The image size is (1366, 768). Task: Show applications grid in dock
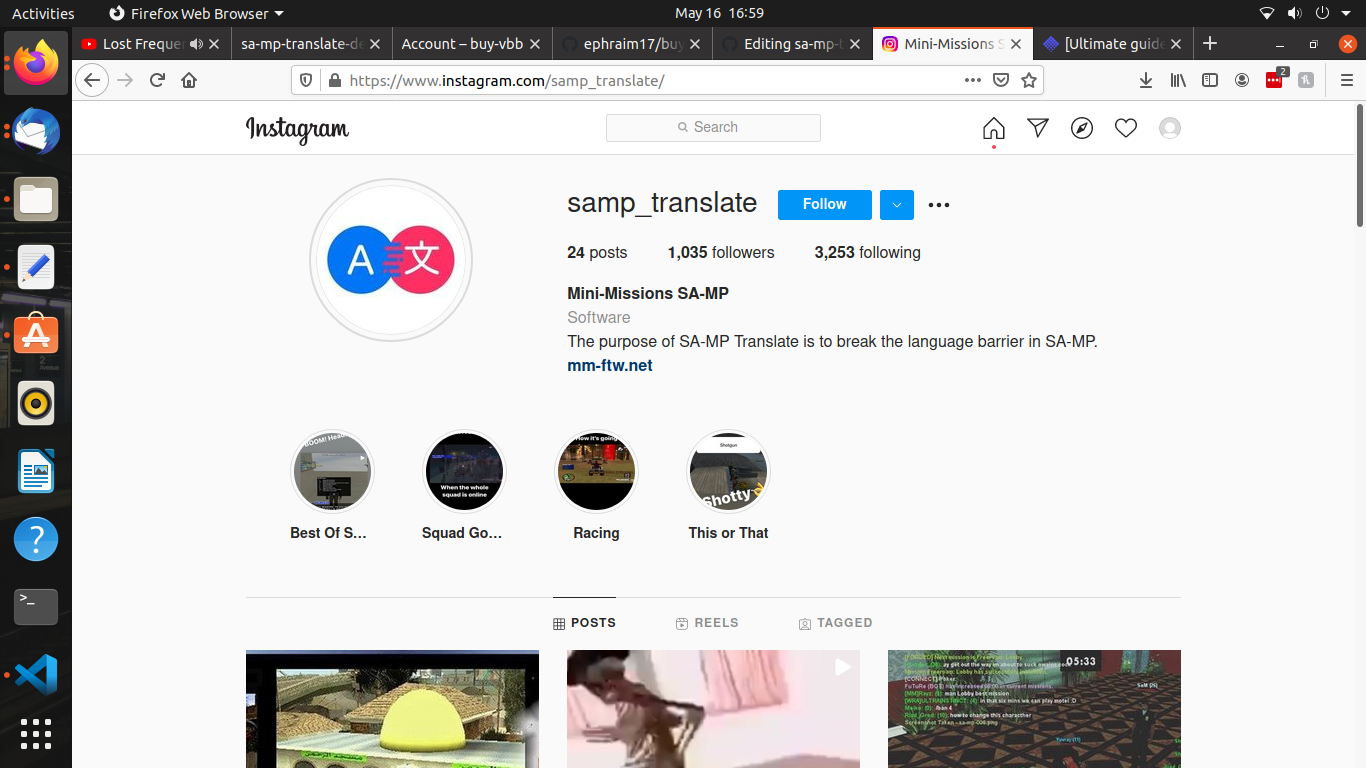point(36,734)
